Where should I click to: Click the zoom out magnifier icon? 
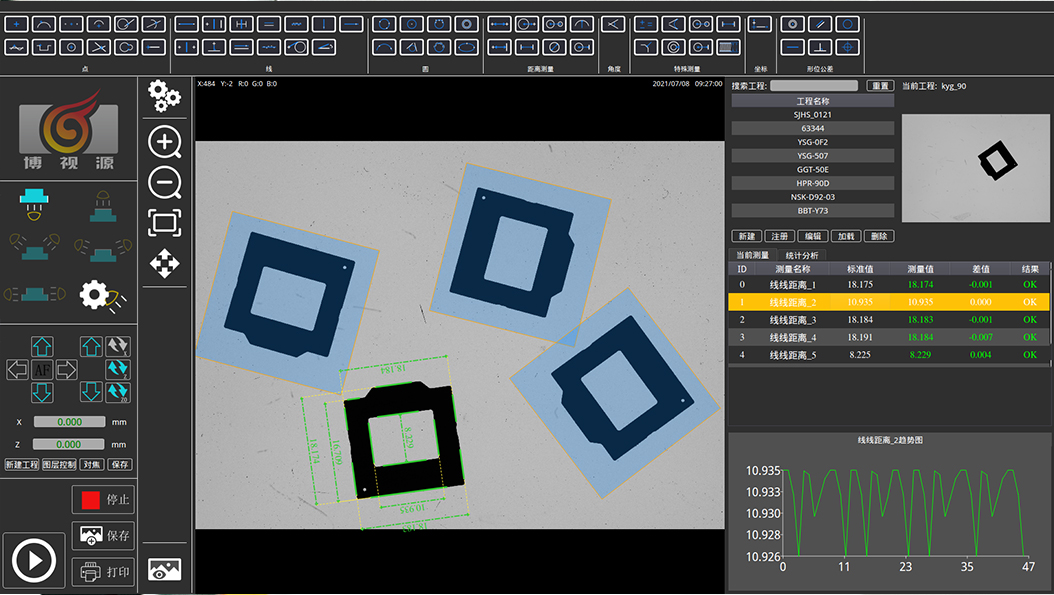click(x=164, y=183)
